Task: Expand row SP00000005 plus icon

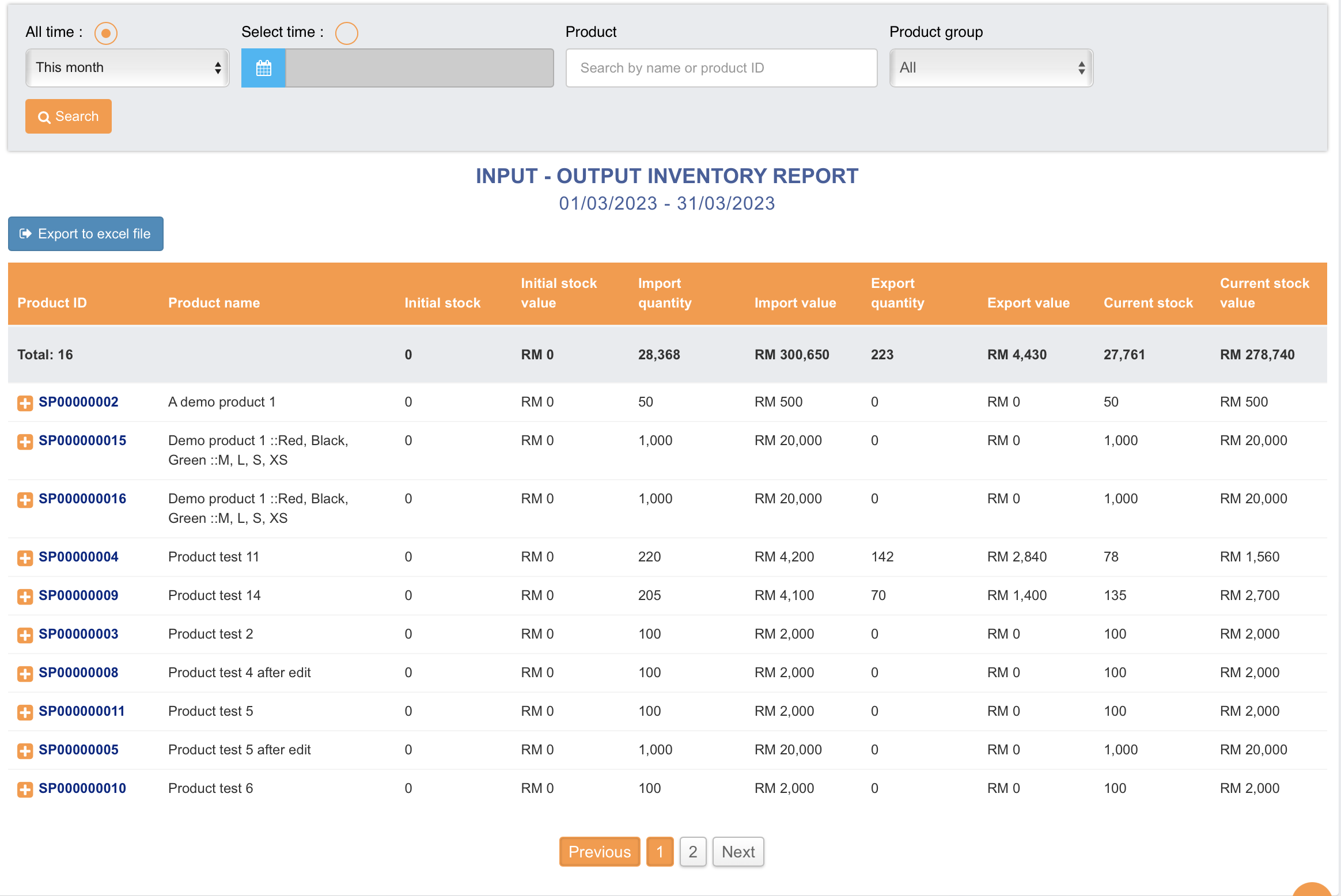Action: (x=25, y=751)
